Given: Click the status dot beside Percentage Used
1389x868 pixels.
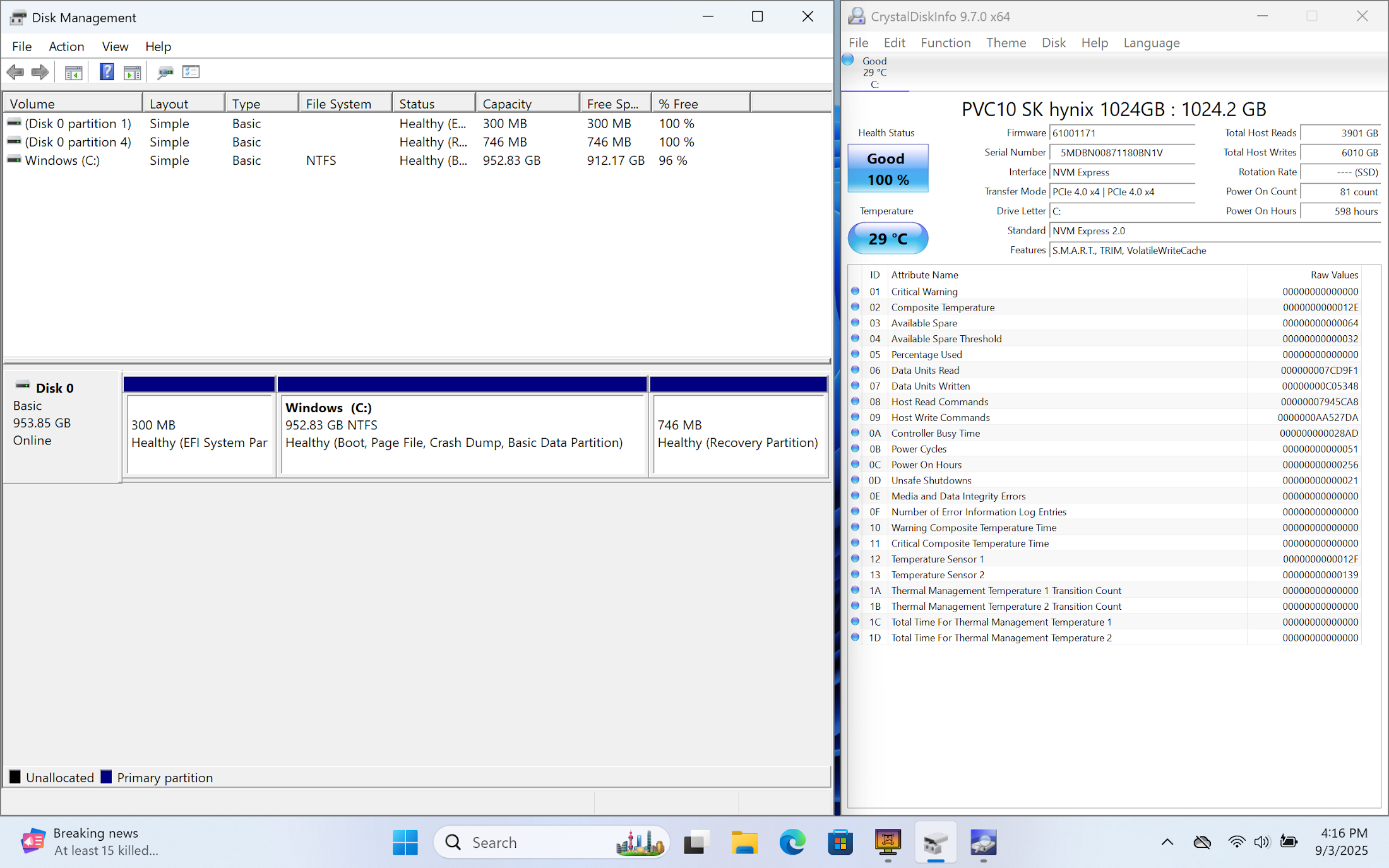Looking at the screenshot, I should [855, 354].
